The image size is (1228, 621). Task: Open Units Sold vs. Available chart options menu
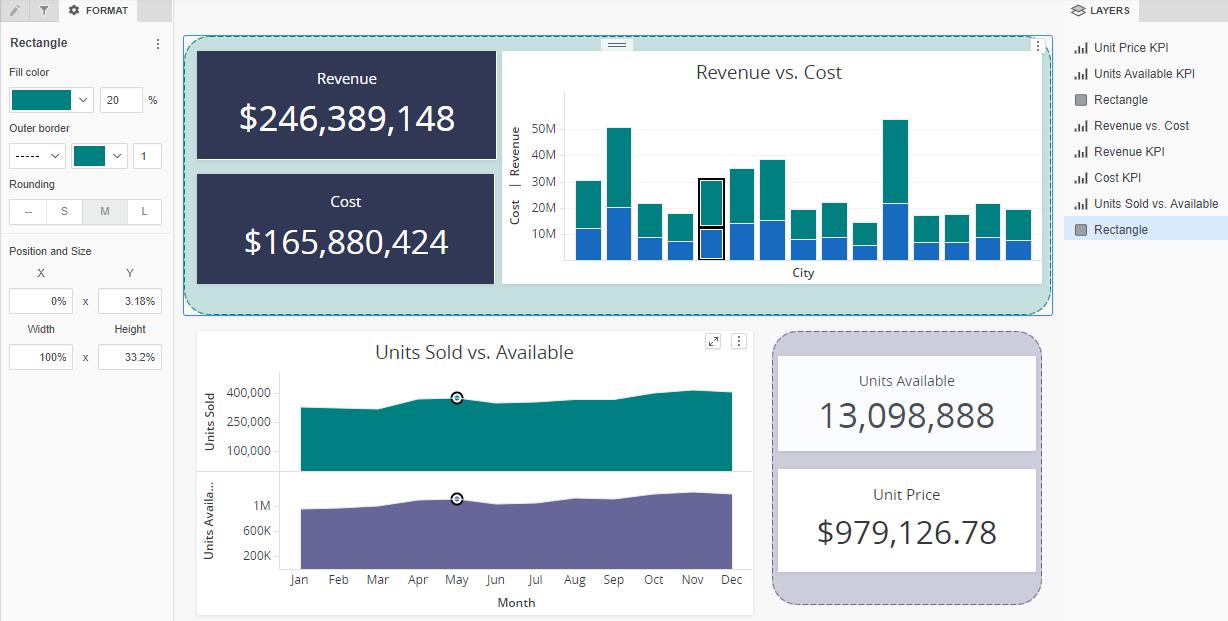pyautogui.click(x=739, y=341)
